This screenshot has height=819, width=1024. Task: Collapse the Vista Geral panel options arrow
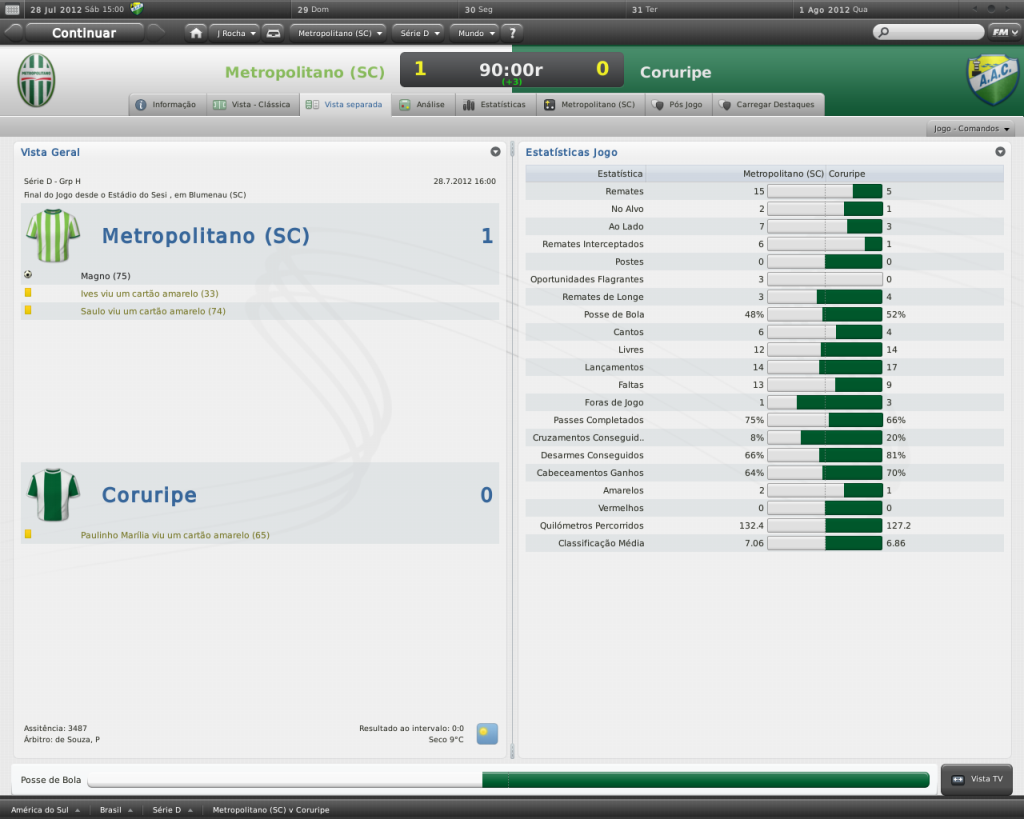coord(495,152)
